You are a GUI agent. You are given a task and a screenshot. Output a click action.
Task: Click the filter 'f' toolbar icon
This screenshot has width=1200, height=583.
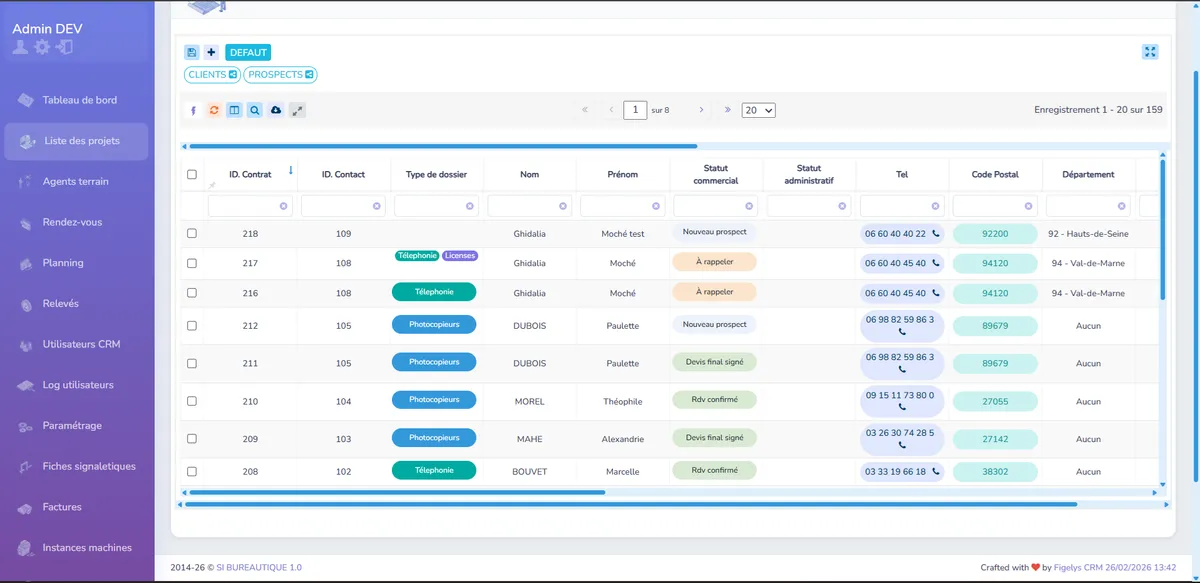193,110
